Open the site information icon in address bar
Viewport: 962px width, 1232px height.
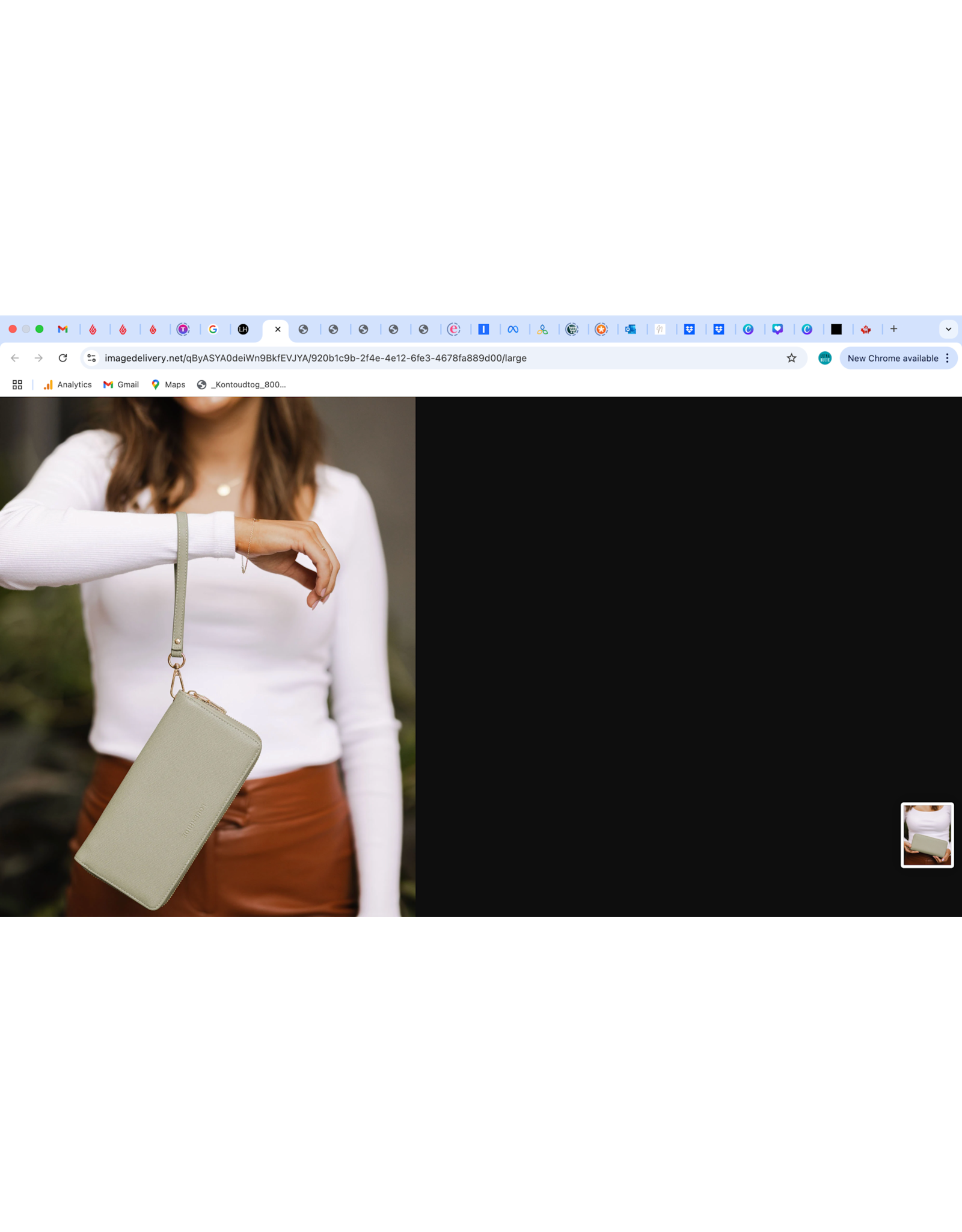pos(91,358)
